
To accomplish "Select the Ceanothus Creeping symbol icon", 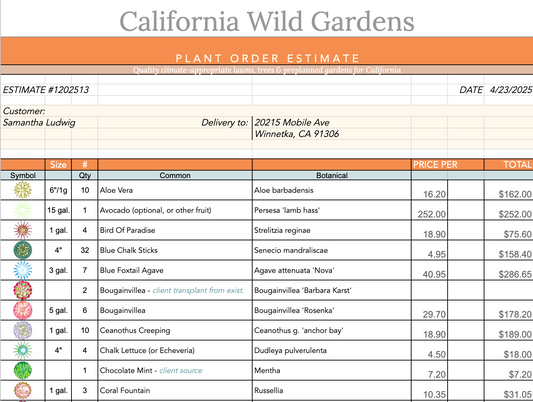I will (23, 330).
